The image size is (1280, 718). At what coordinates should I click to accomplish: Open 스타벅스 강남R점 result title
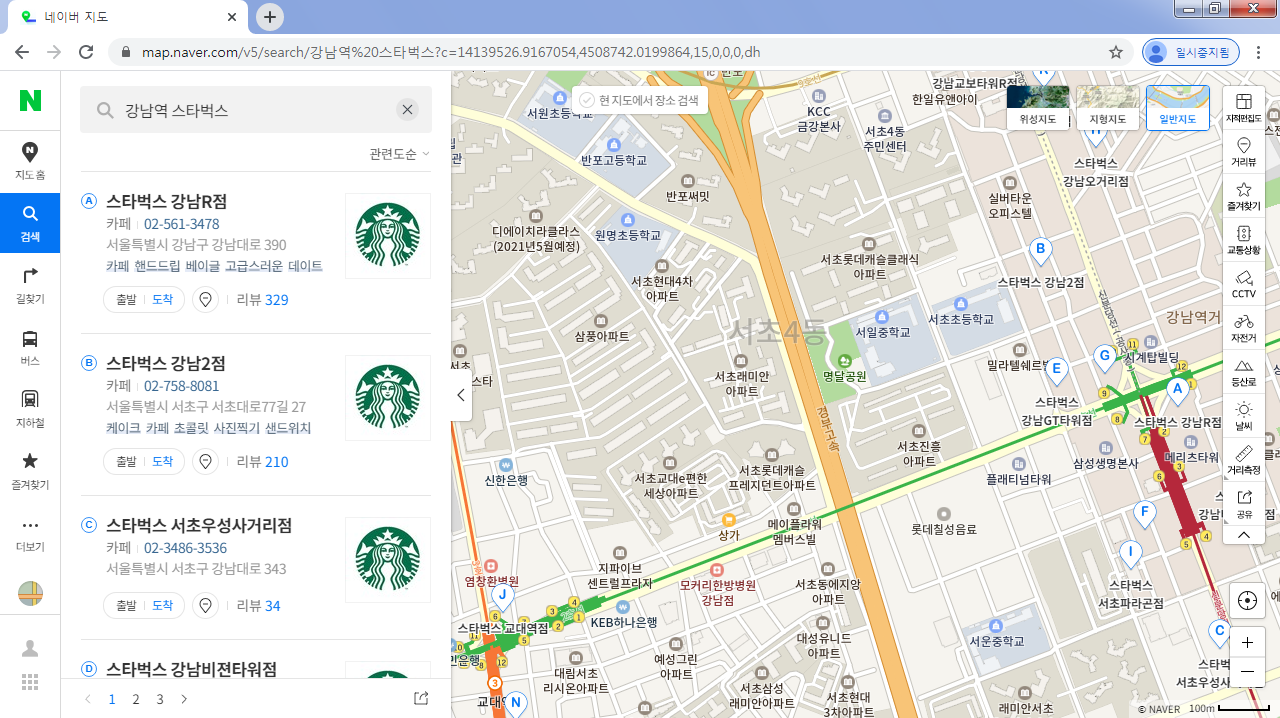[167, 201]
